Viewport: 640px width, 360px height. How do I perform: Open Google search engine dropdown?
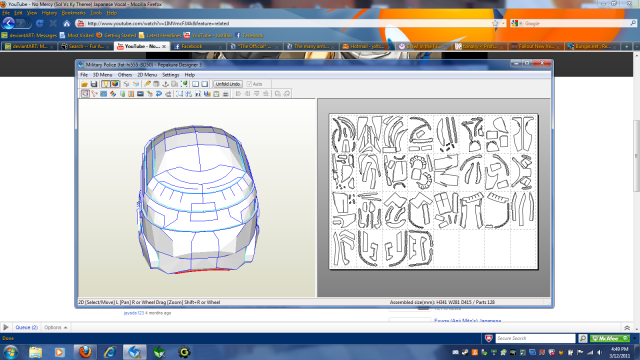pyautogui.click(x=516, y=24)
